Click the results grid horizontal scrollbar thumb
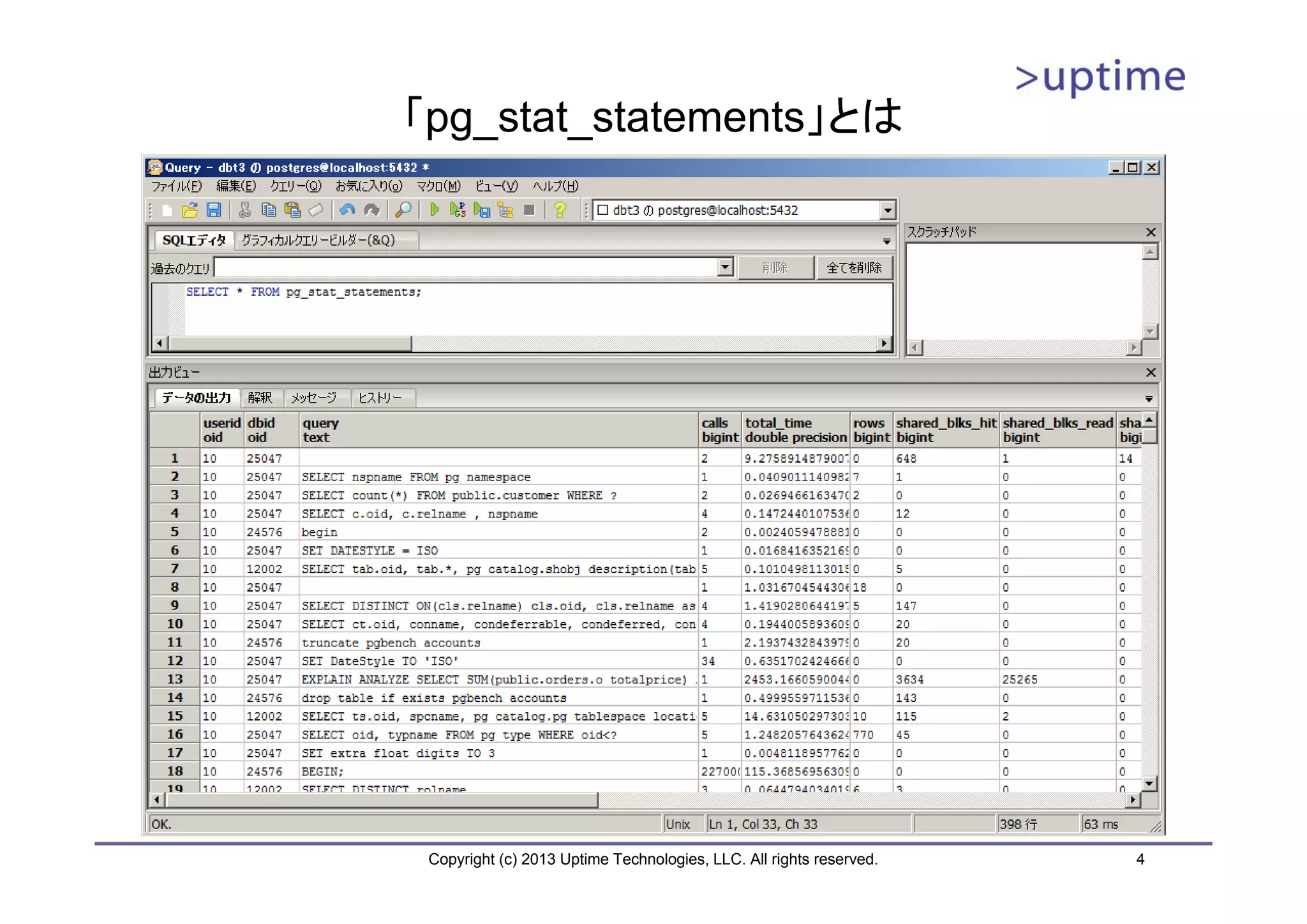1307x924 pixels. click(381, 800)
